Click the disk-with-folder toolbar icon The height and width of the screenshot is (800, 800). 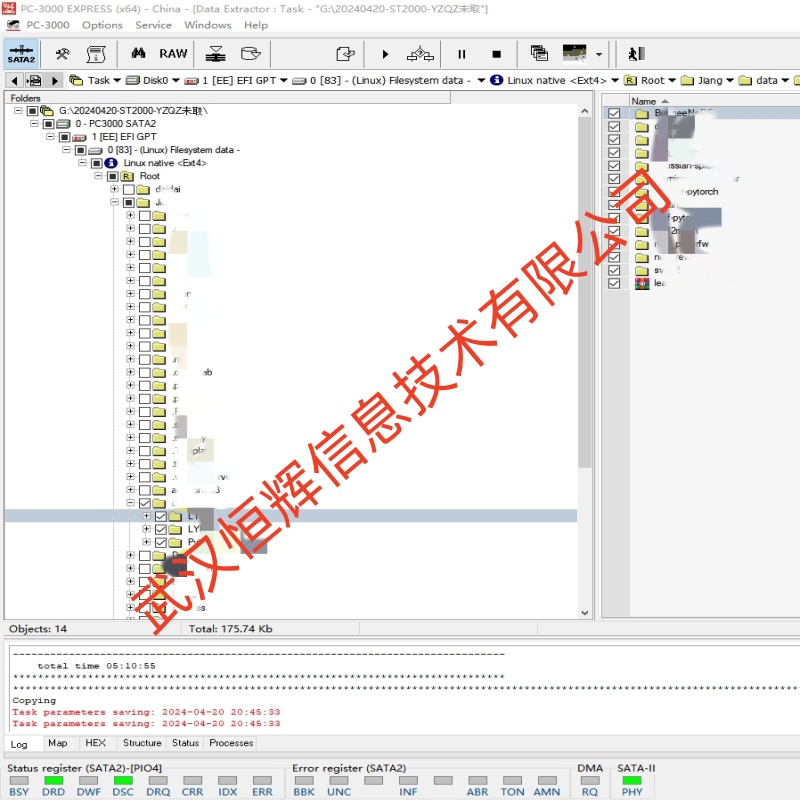[x=251, y=54]
